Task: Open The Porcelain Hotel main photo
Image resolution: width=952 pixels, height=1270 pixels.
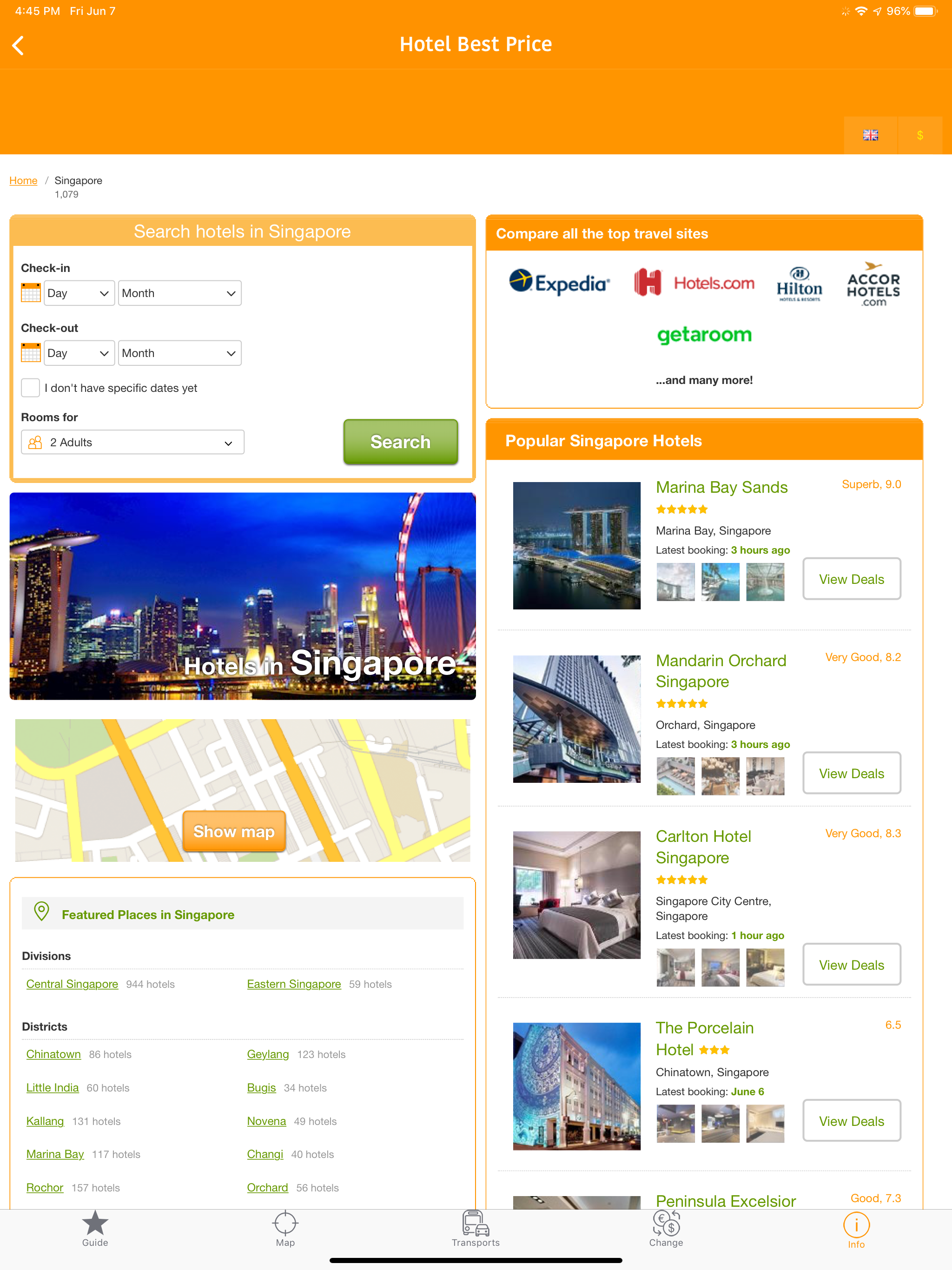Action: [x=576, y=1086]
